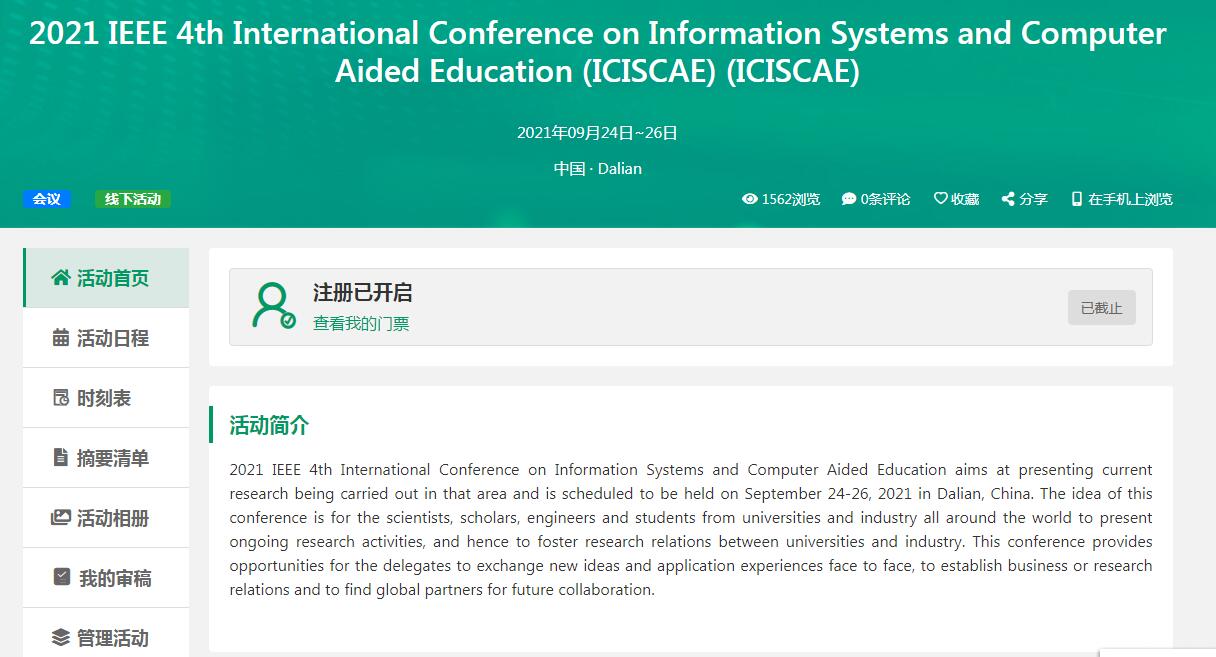Click the 查看我的门票 link
This screenshot has height=657, width=1216.
(361, 323)
